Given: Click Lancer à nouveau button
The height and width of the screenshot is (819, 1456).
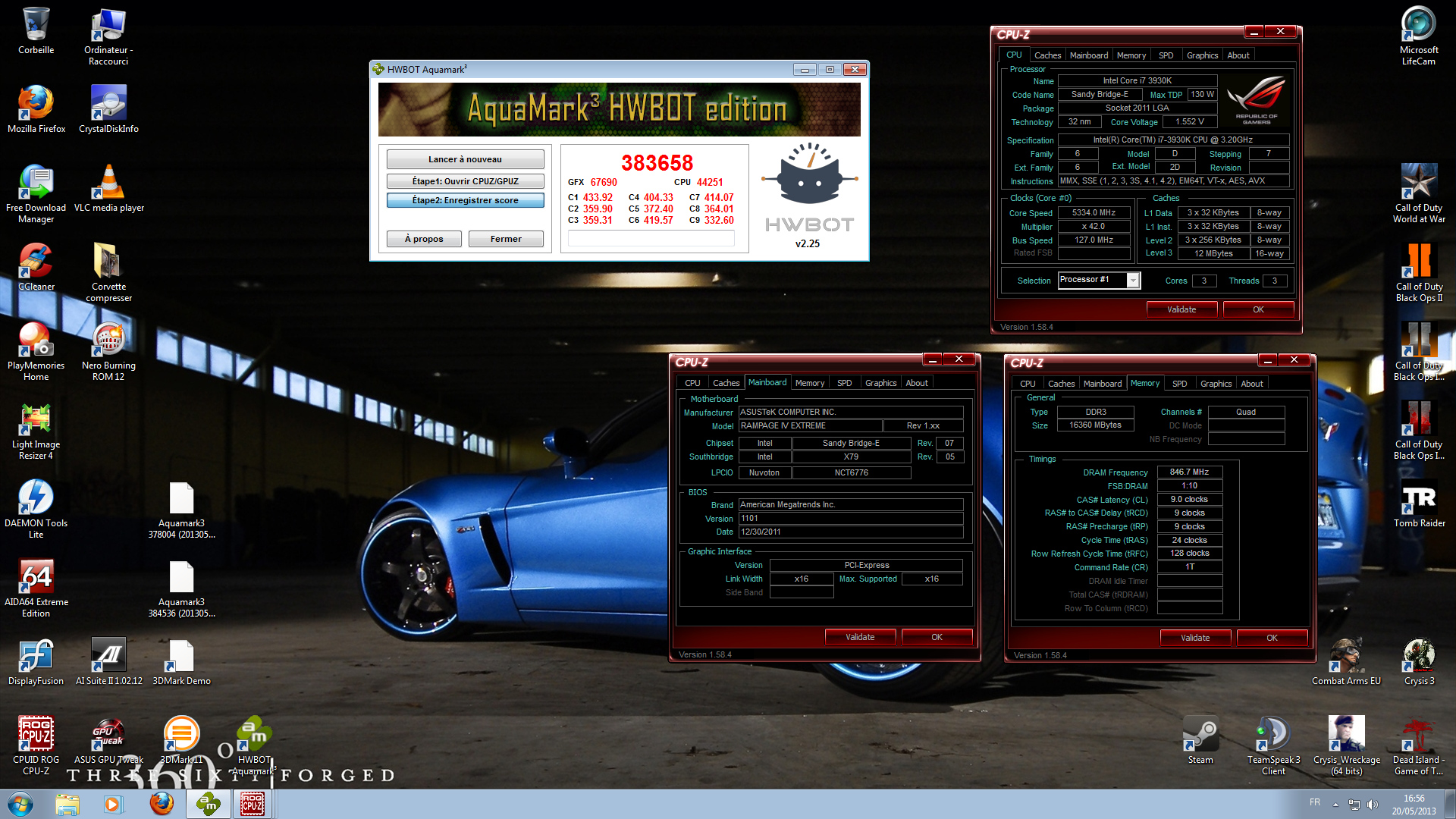Looking at the screenshot, I should tap(465, 159).
